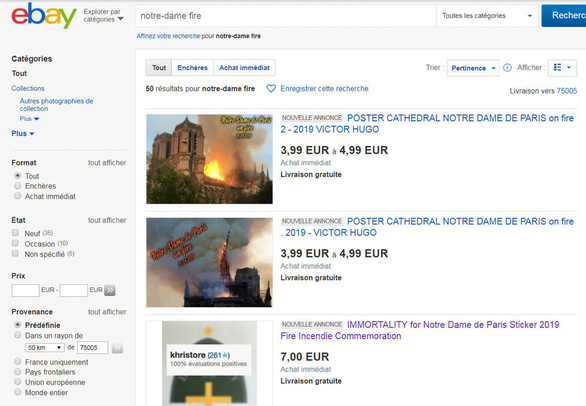Click the Rechercher search button
The image size is (586, 406).
tap(564, 16)
